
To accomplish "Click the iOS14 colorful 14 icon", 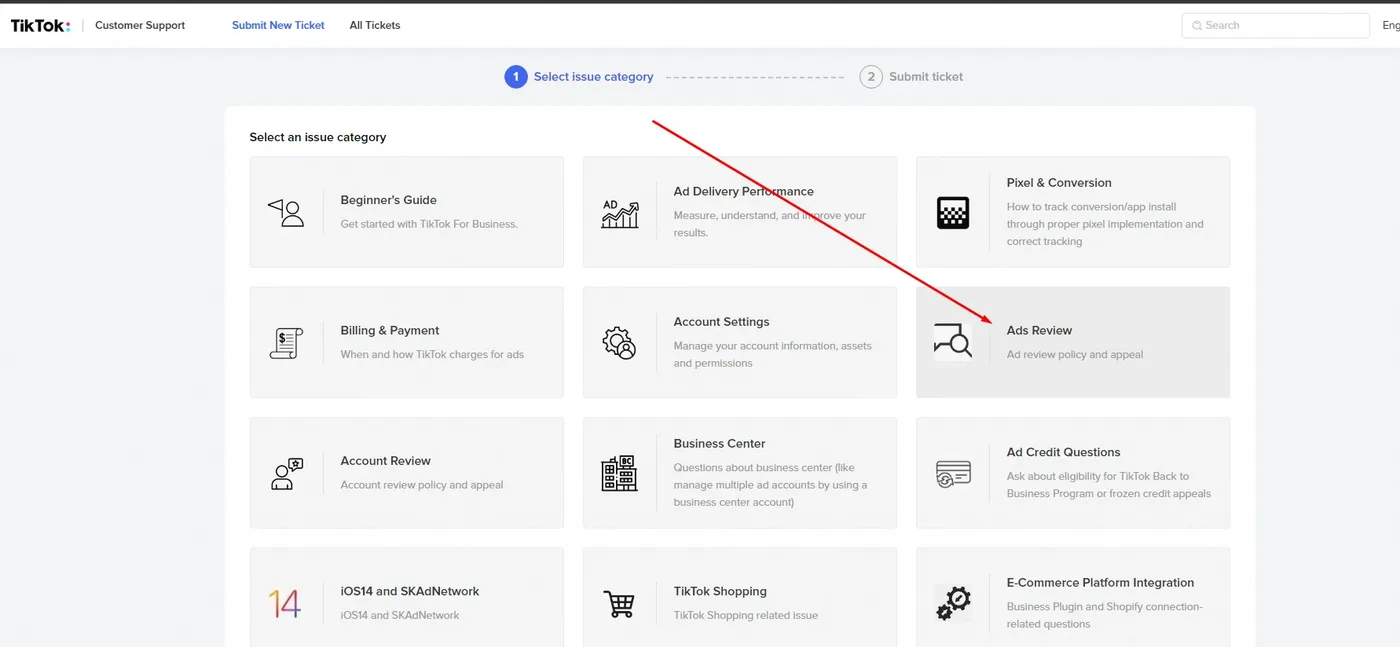I will 285,603.
